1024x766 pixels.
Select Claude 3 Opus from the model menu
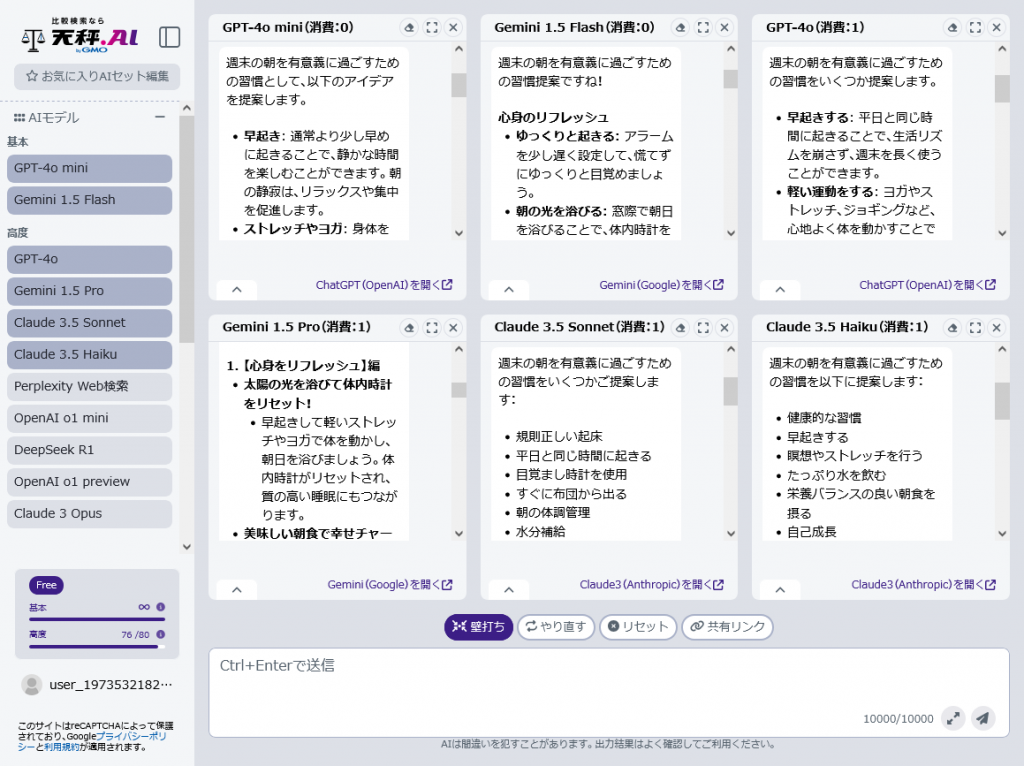tap(89, 515)
